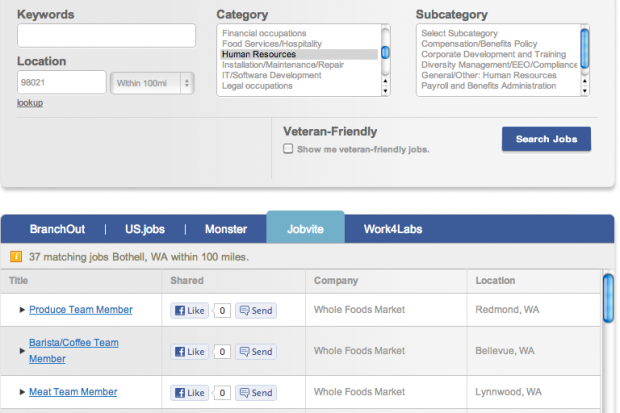Click the Subcategory list up scroll arrow
The width and height of the screenshot is (620, 413).
pyautogui.click(x=584, y=81)
